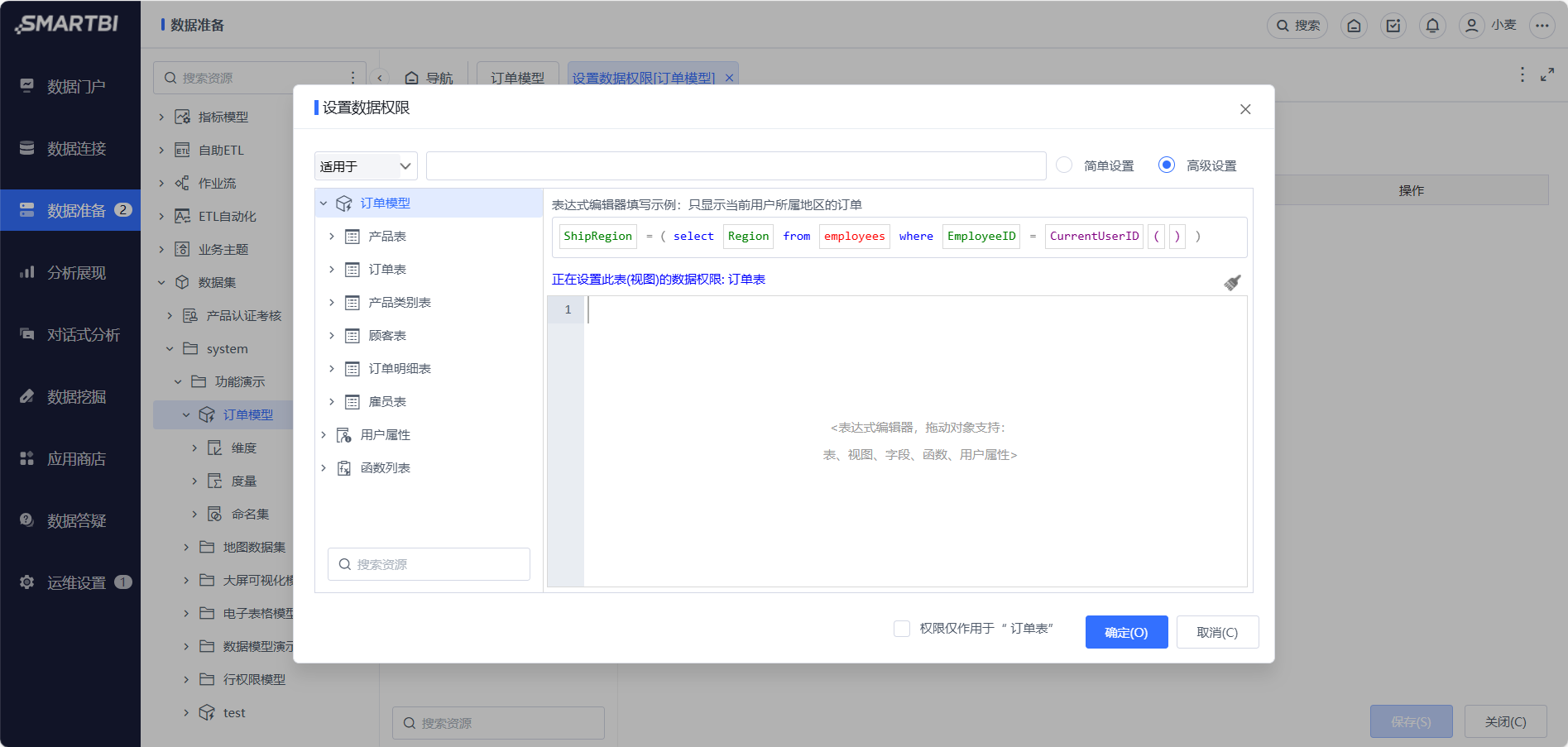Click the dialog 搜索资源 search field
The height and width of the screenshot is (747, 1568).
429,564
